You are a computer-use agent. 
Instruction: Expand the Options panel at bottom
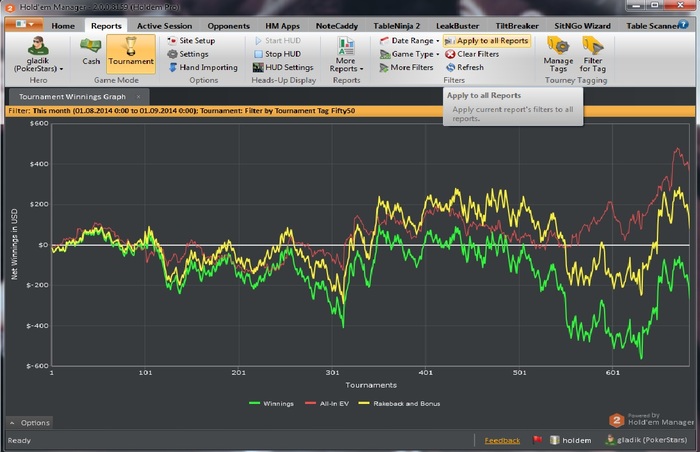(x=29, y=422)
